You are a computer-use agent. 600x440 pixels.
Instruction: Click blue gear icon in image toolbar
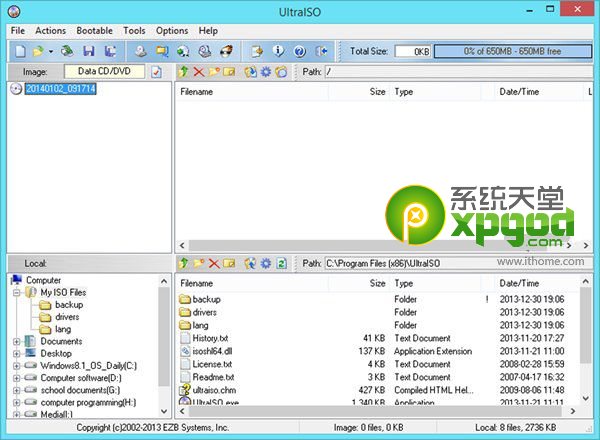pyautogui.click(x=266, y=72)
